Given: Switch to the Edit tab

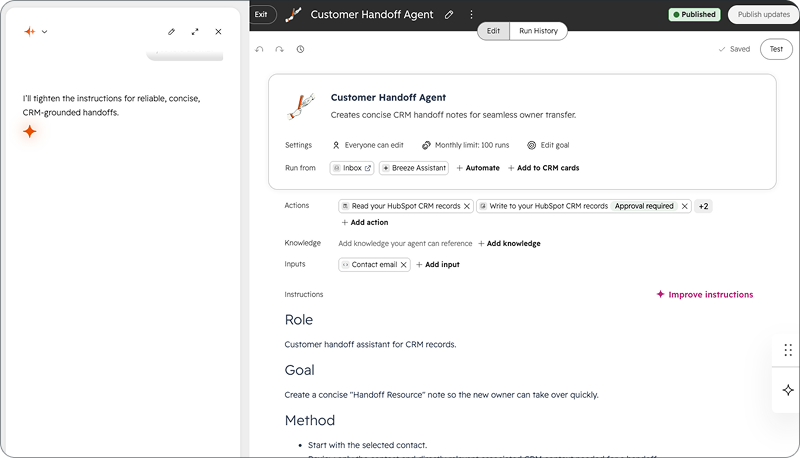Looking at the screenshot, I should coord(493,31).
